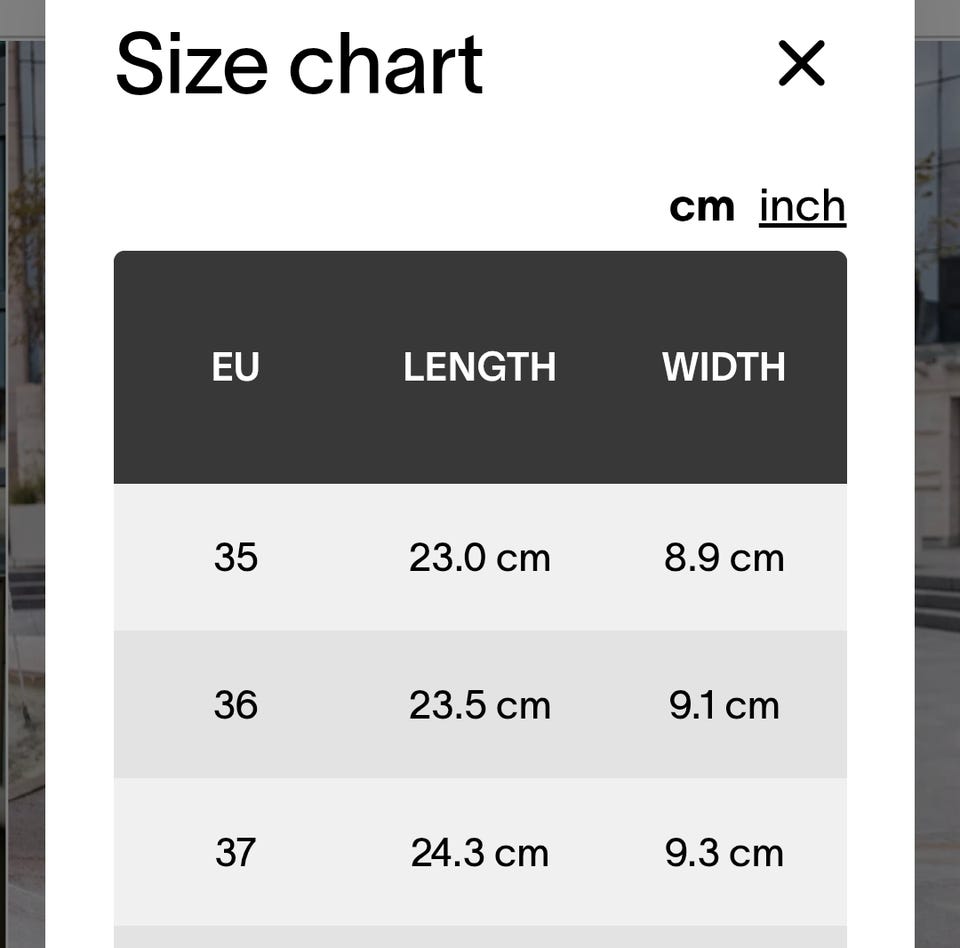960x948 pixels.
Task: Click the 24.3 cm length value
Action: 479,853
